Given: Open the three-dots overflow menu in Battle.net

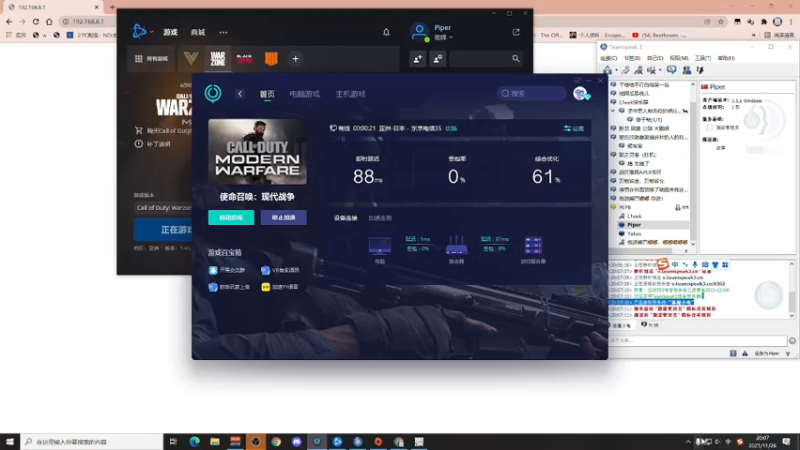Looking at the screenshot, I should click(x=223, y=32).
